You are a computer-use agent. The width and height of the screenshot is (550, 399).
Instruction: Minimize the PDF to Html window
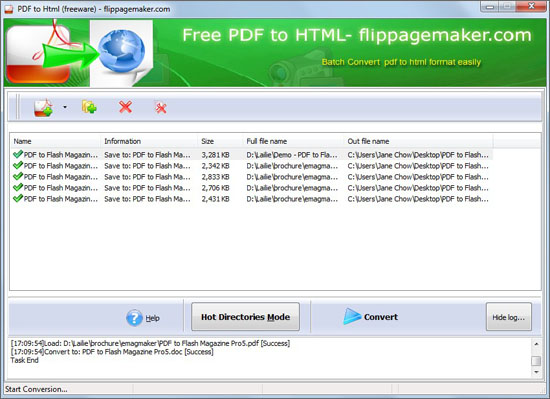point(490,6)
